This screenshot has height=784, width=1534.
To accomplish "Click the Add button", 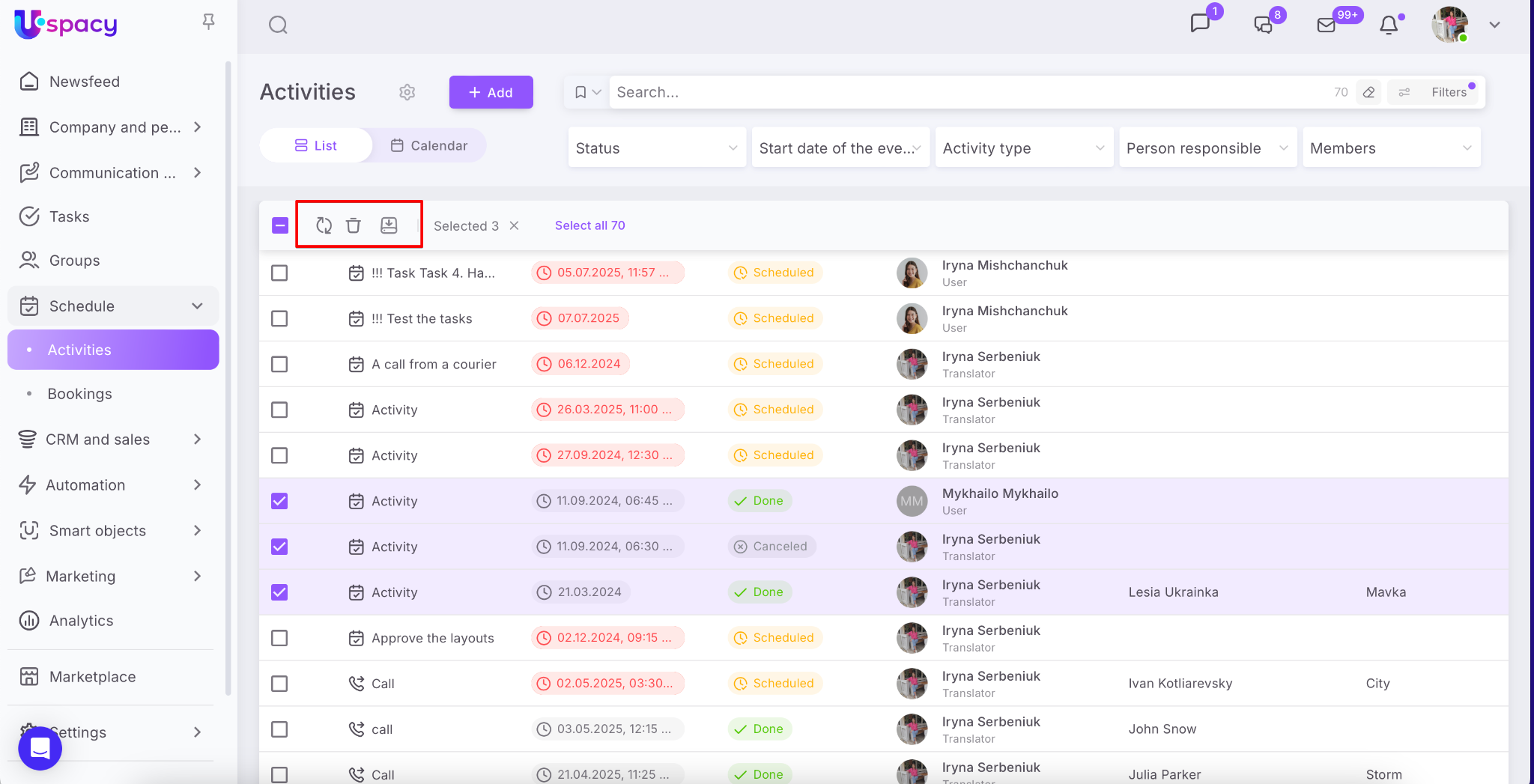I will tap(491, 92).
